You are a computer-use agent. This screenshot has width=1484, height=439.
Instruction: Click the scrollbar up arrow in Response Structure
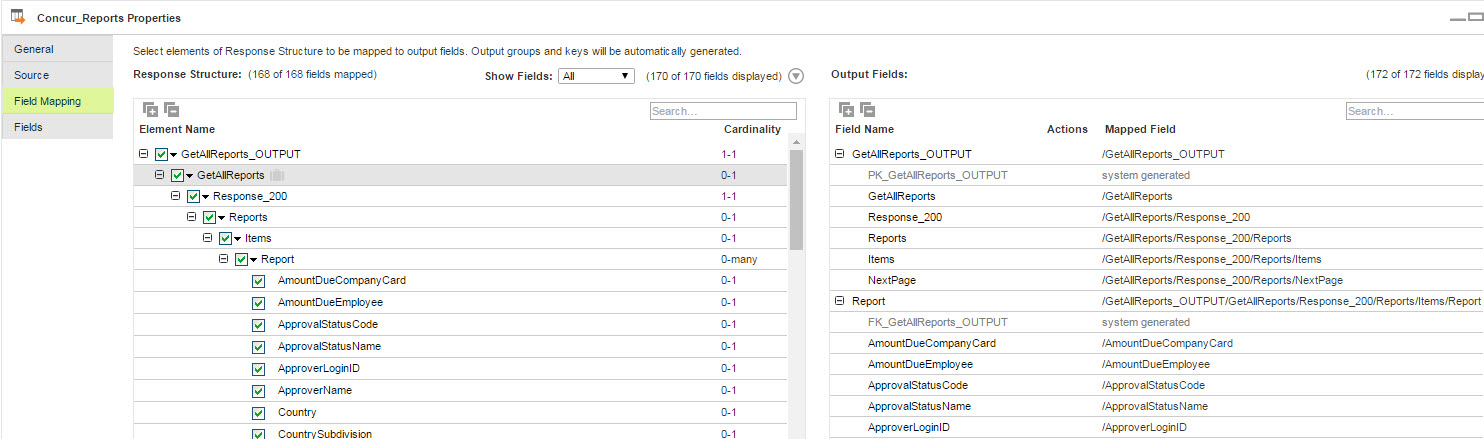click(796, 141)
